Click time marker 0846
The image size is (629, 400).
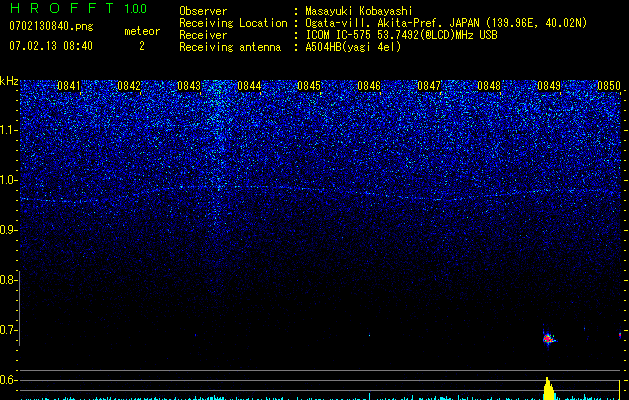[369, 86]
